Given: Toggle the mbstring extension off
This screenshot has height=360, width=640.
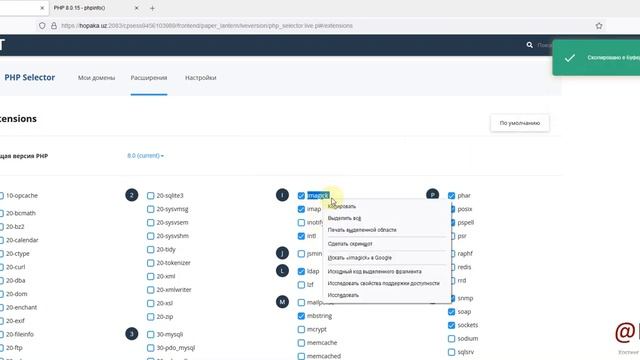Looking at the screenshot, I should 301,316.
